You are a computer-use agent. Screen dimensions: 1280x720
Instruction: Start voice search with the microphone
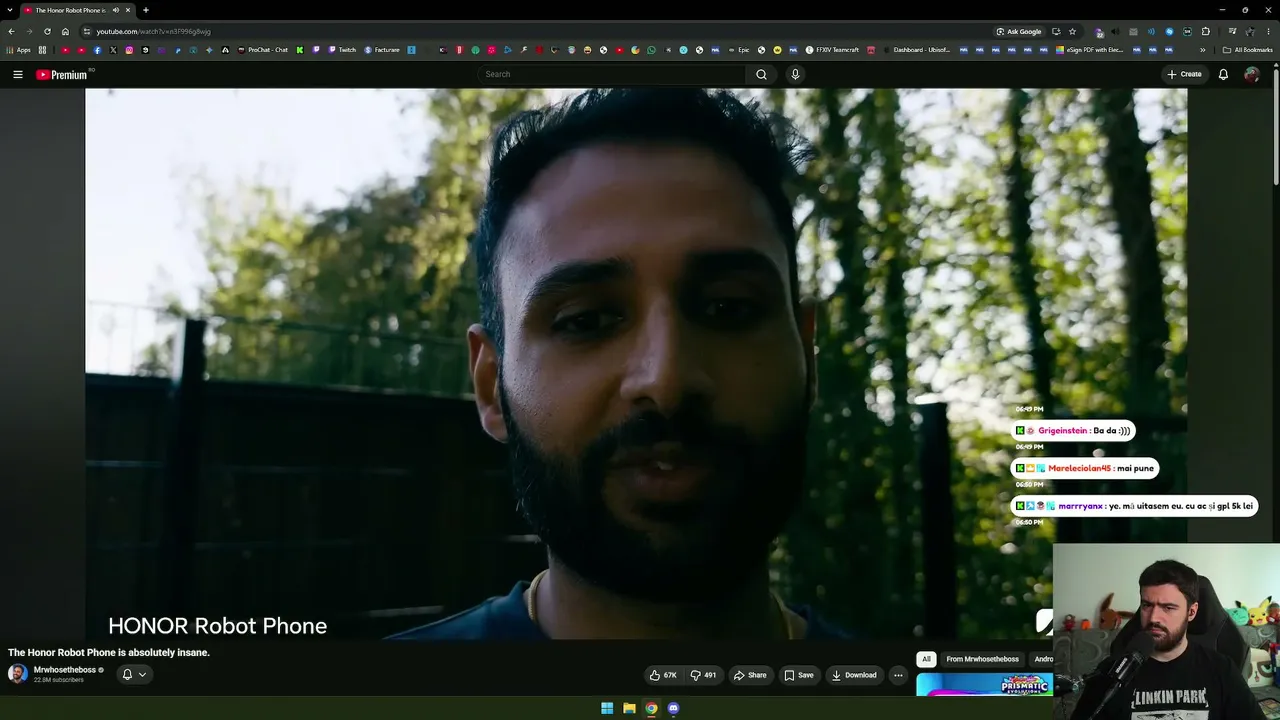click(x=795, y=74)
